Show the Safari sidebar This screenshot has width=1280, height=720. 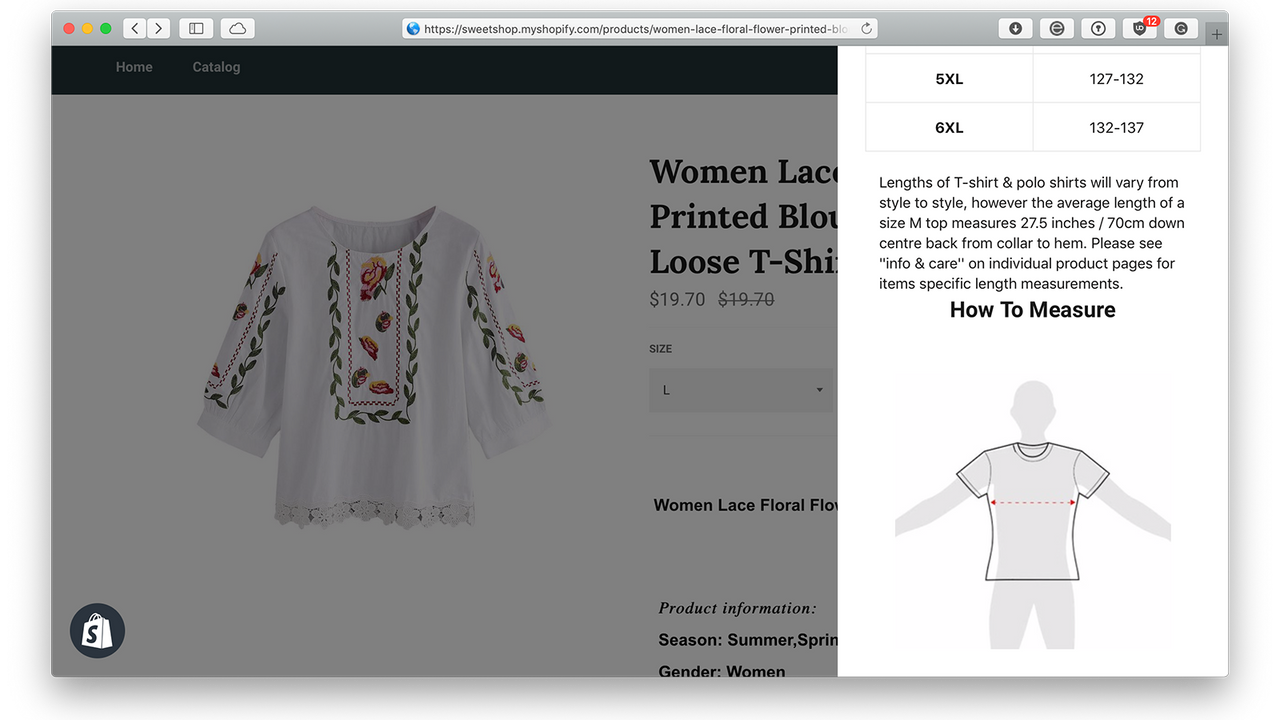196,28
